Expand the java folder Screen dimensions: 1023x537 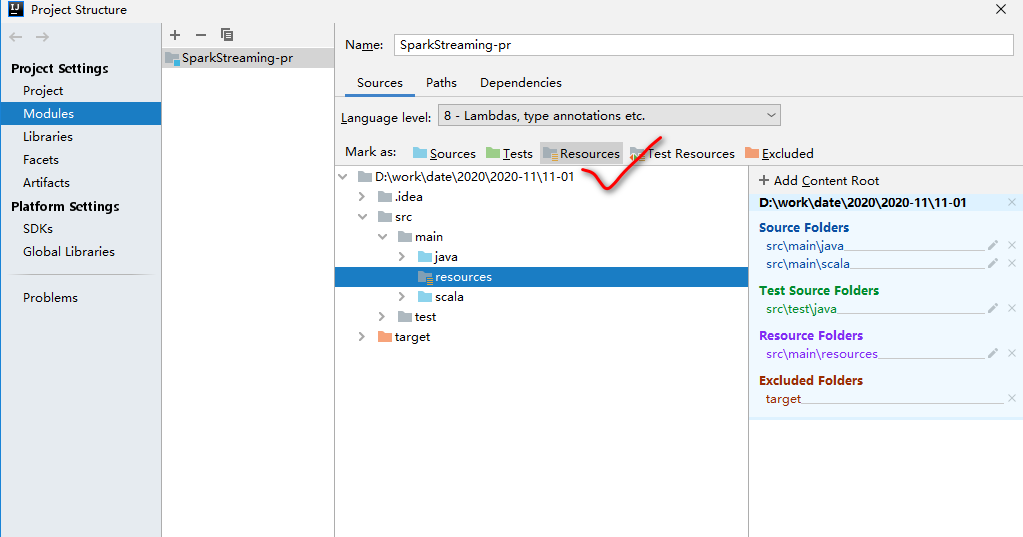[402, 257]
